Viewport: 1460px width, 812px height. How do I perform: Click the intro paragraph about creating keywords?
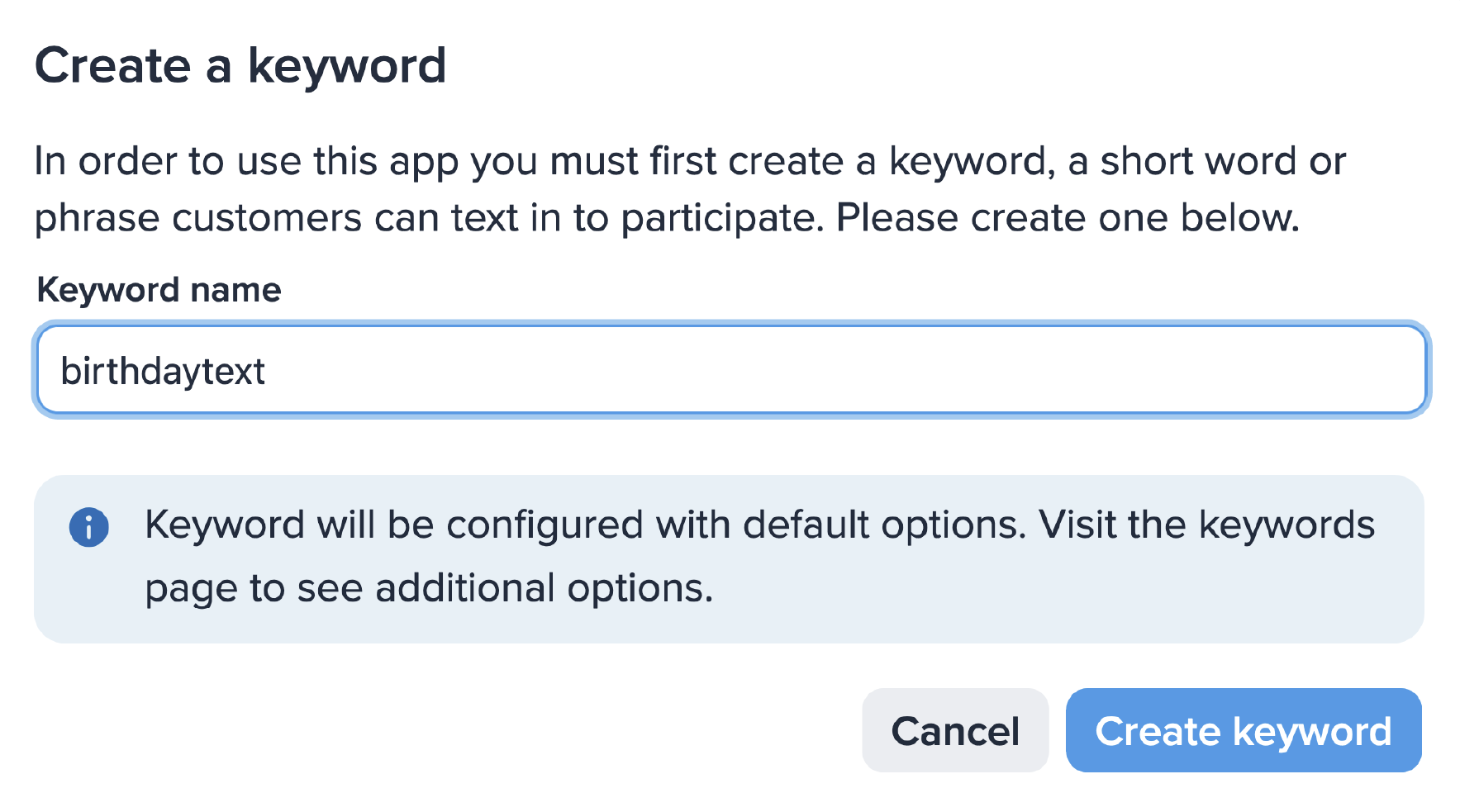[x=690, y=189]
